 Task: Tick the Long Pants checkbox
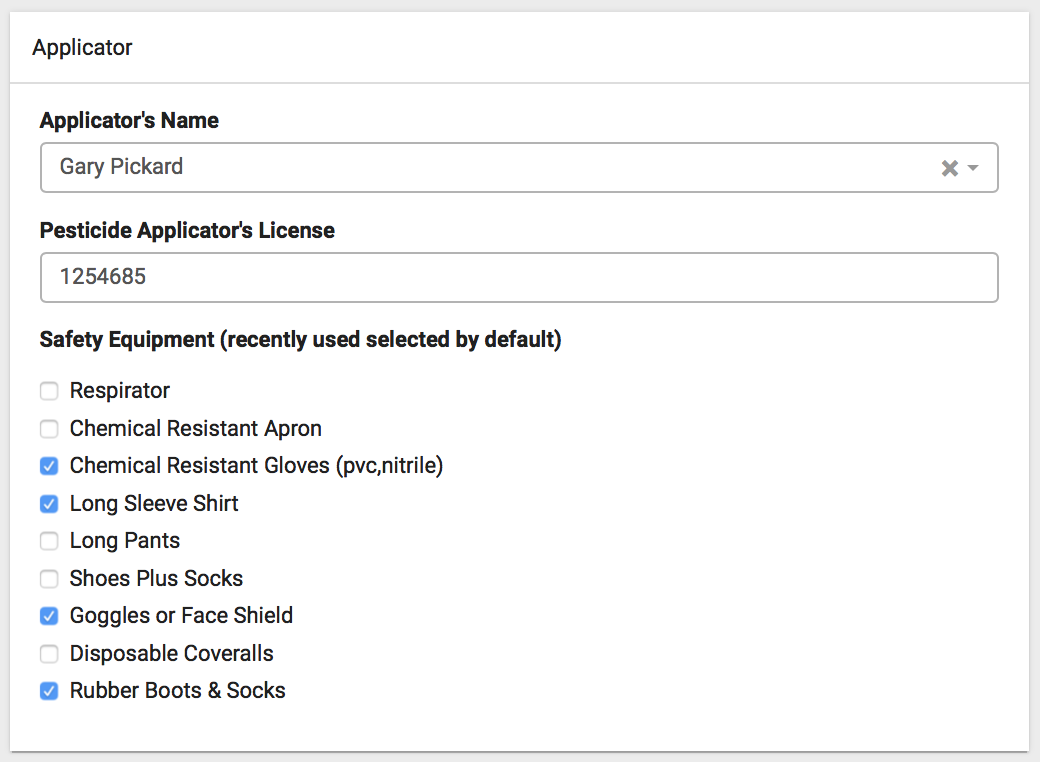coord(49,541)
